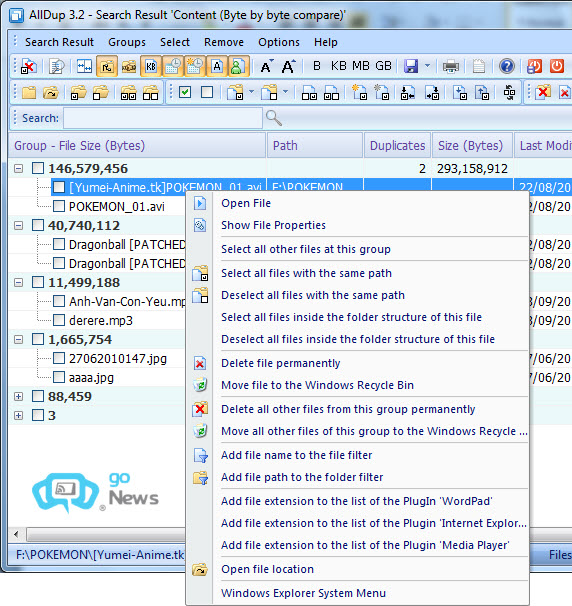The width and height of the screenshot is (572, 606).
Task: Click the save floppy disk icon
Action: [x=411, y=66]
